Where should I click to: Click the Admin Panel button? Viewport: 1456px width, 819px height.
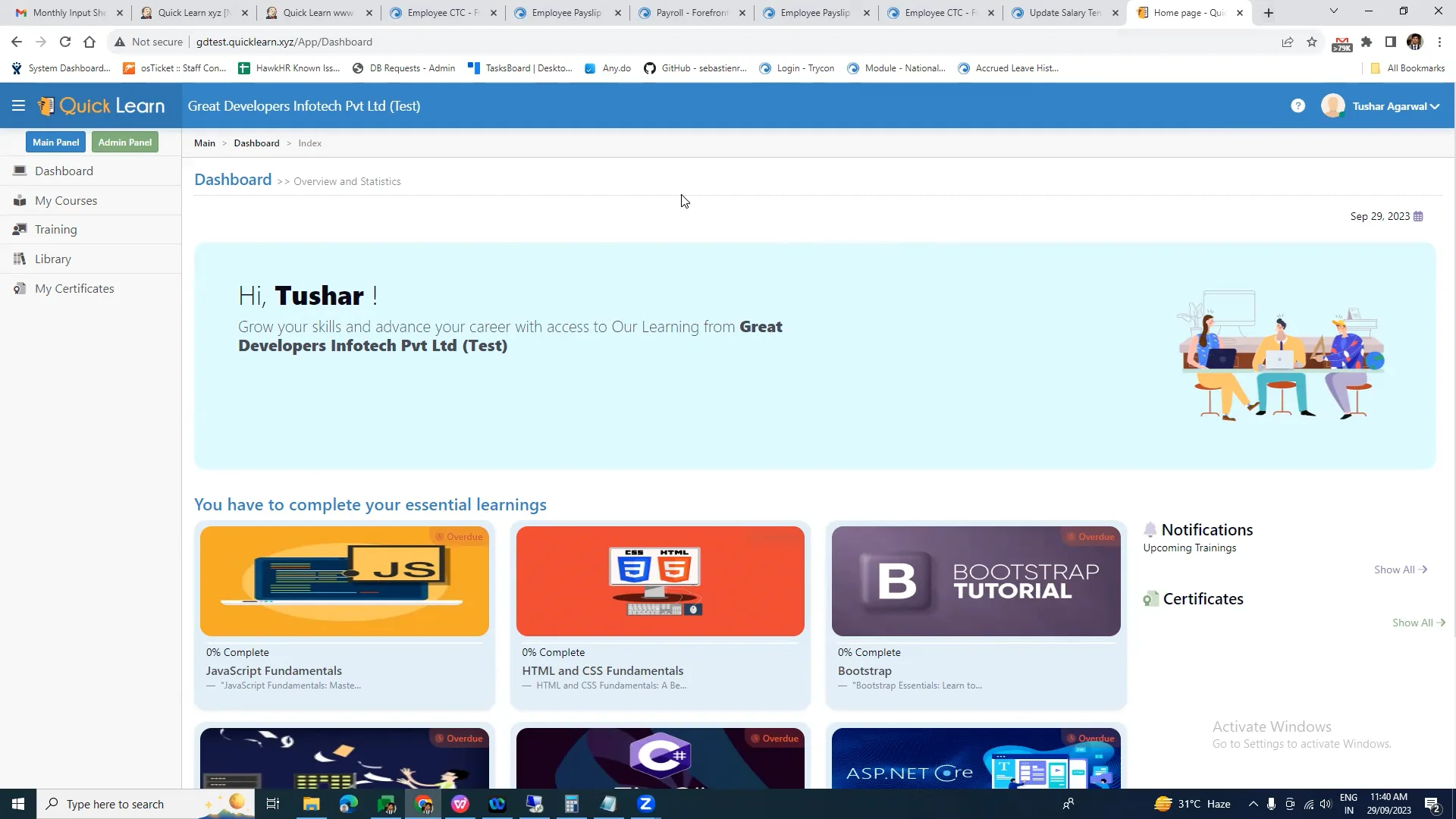[x=124, y=143]
